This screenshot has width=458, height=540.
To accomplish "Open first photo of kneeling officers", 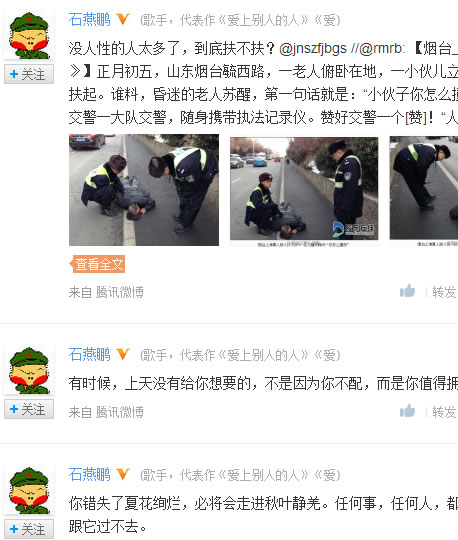I will click(144, 190).
